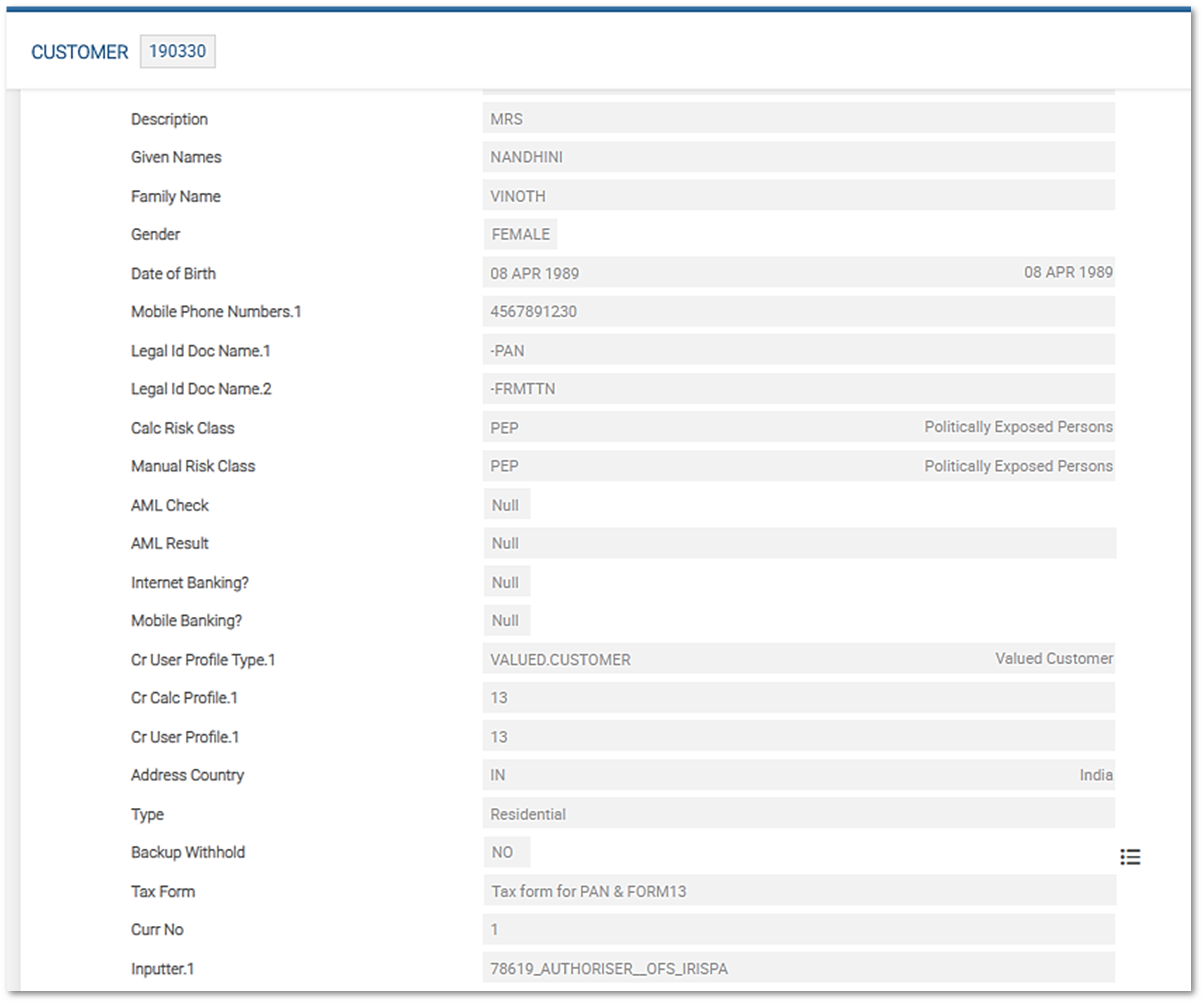Image resolution: width=1204 pixels, height=1004 pixels.
Task: Click the Inputter.1 label
Action: point(162,969)
